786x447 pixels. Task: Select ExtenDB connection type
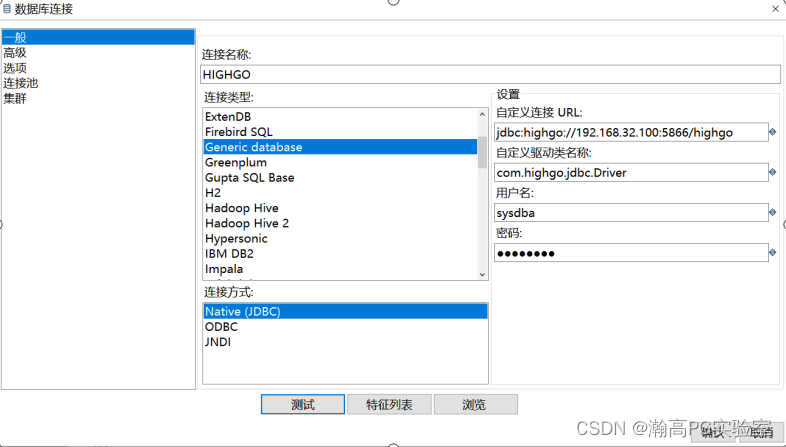point(340,117)
